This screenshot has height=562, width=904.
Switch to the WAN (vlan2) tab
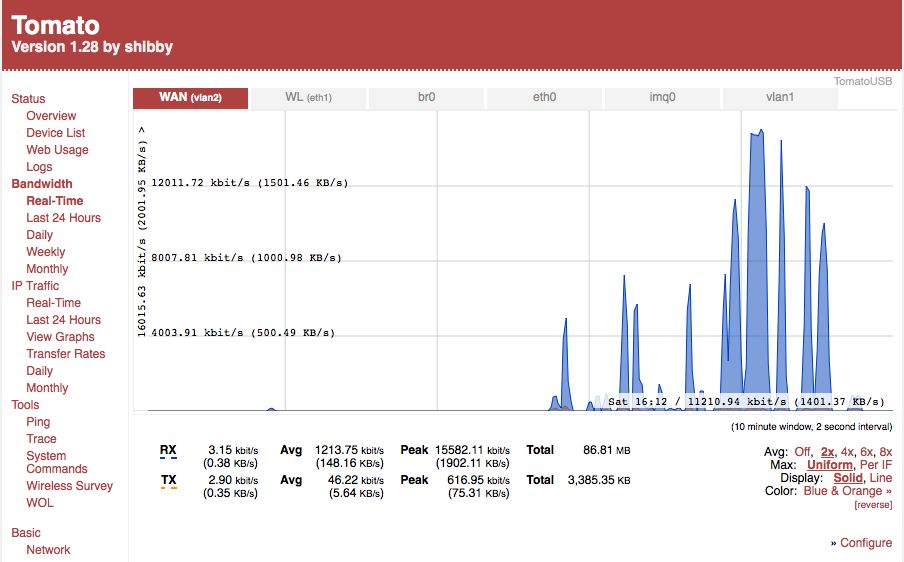tap(190, 97)
